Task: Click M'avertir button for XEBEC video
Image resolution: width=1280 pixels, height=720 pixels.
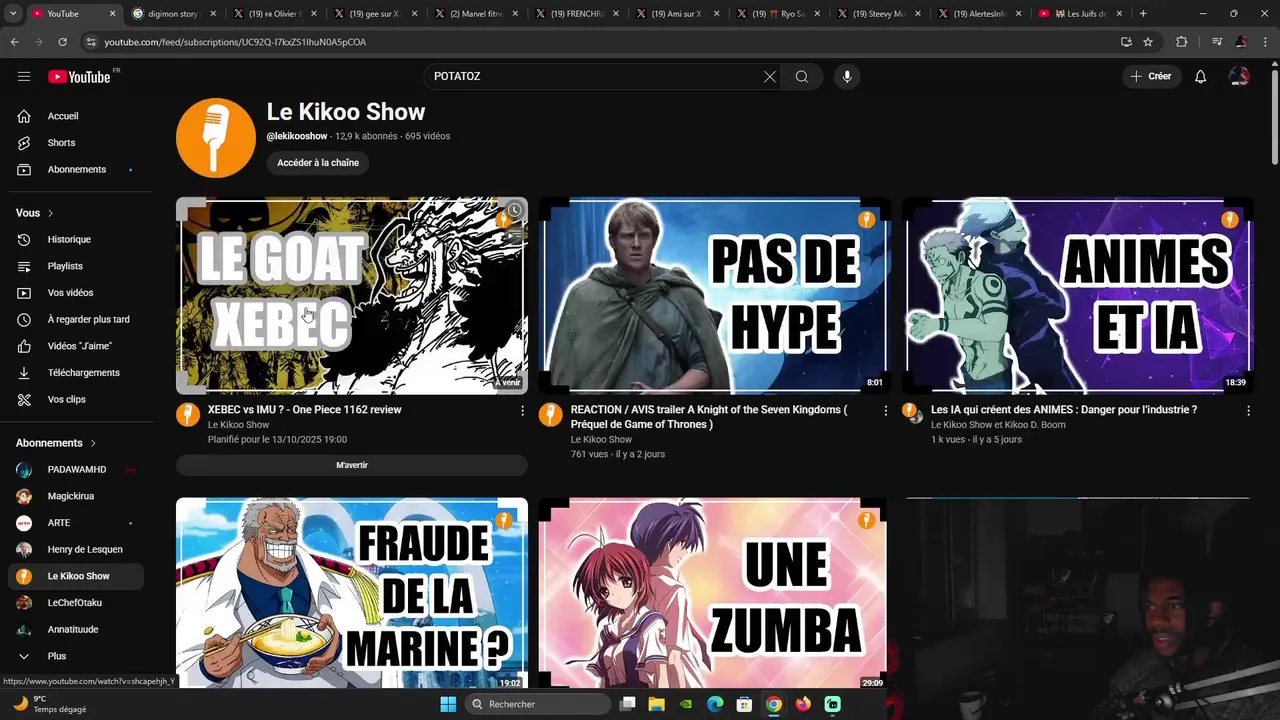Action: pyautogui.click(x=352, y=465)
